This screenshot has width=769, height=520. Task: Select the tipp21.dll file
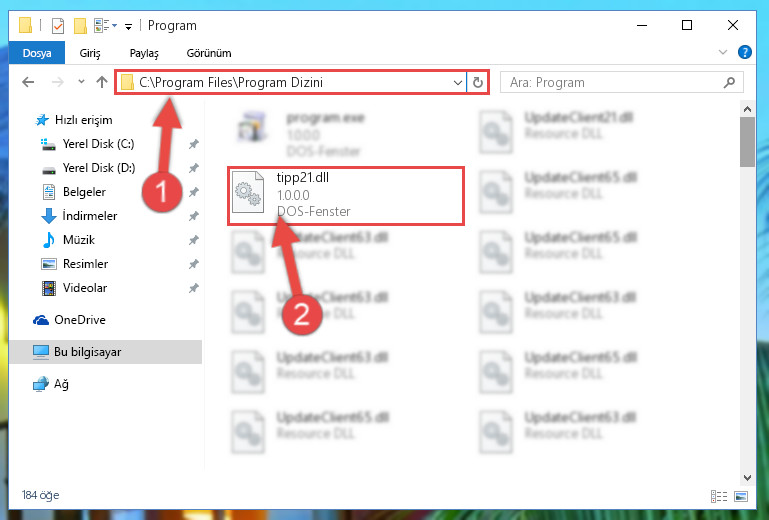point(345,196)
